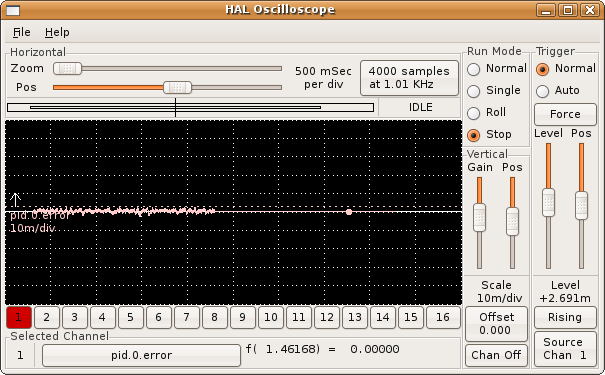This screenshot has height=375, width=605.
Task: Select Normal run mode
Action: pyautogui.click(x=497, y=69)
